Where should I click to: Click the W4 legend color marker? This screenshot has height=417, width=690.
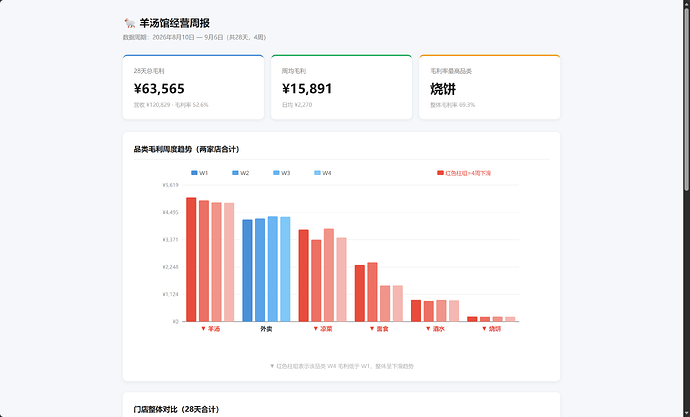click(317, 173)
